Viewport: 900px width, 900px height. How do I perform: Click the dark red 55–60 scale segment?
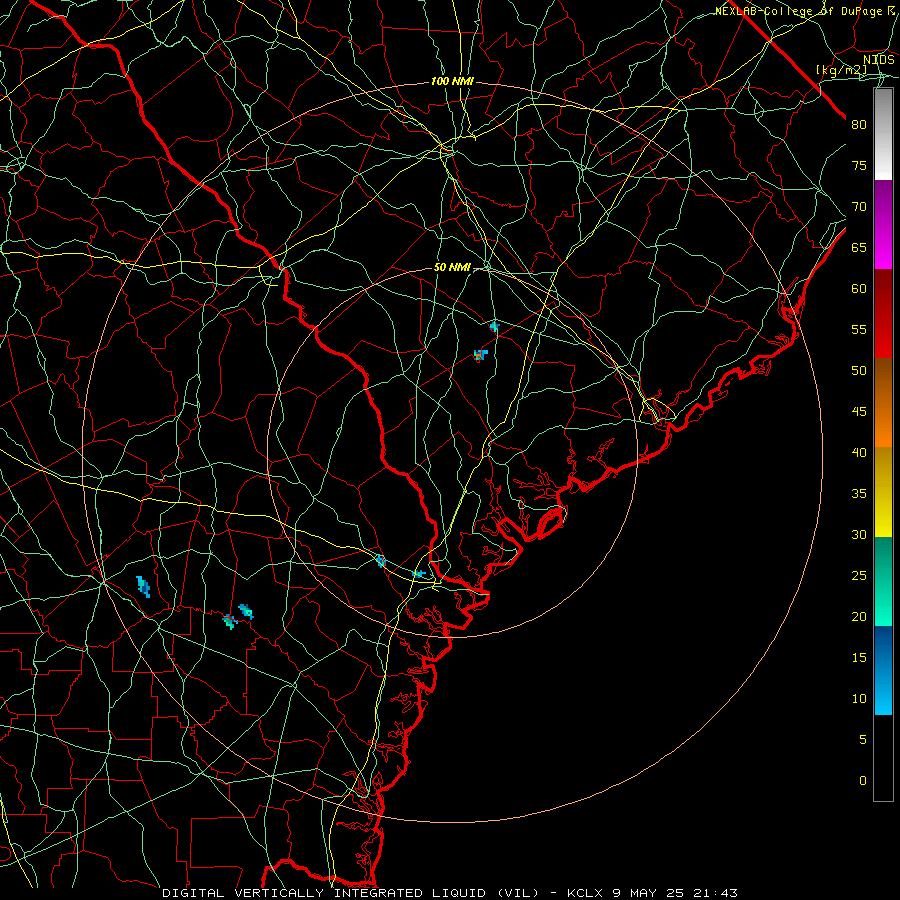click(x=883, y=314)
